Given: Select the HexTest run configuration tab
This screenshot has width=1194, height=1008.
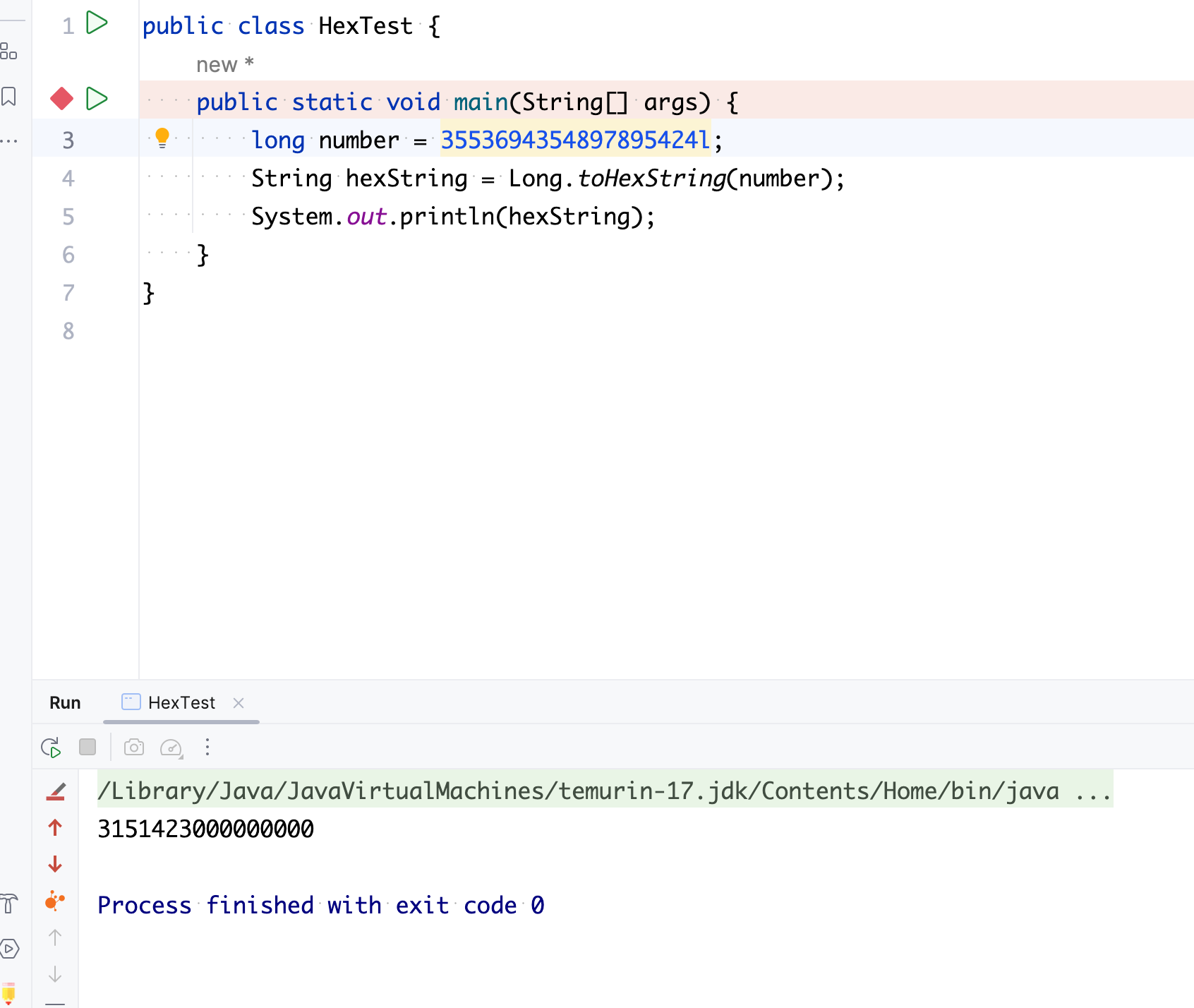Looking at the screenshot, I should 181,703.
